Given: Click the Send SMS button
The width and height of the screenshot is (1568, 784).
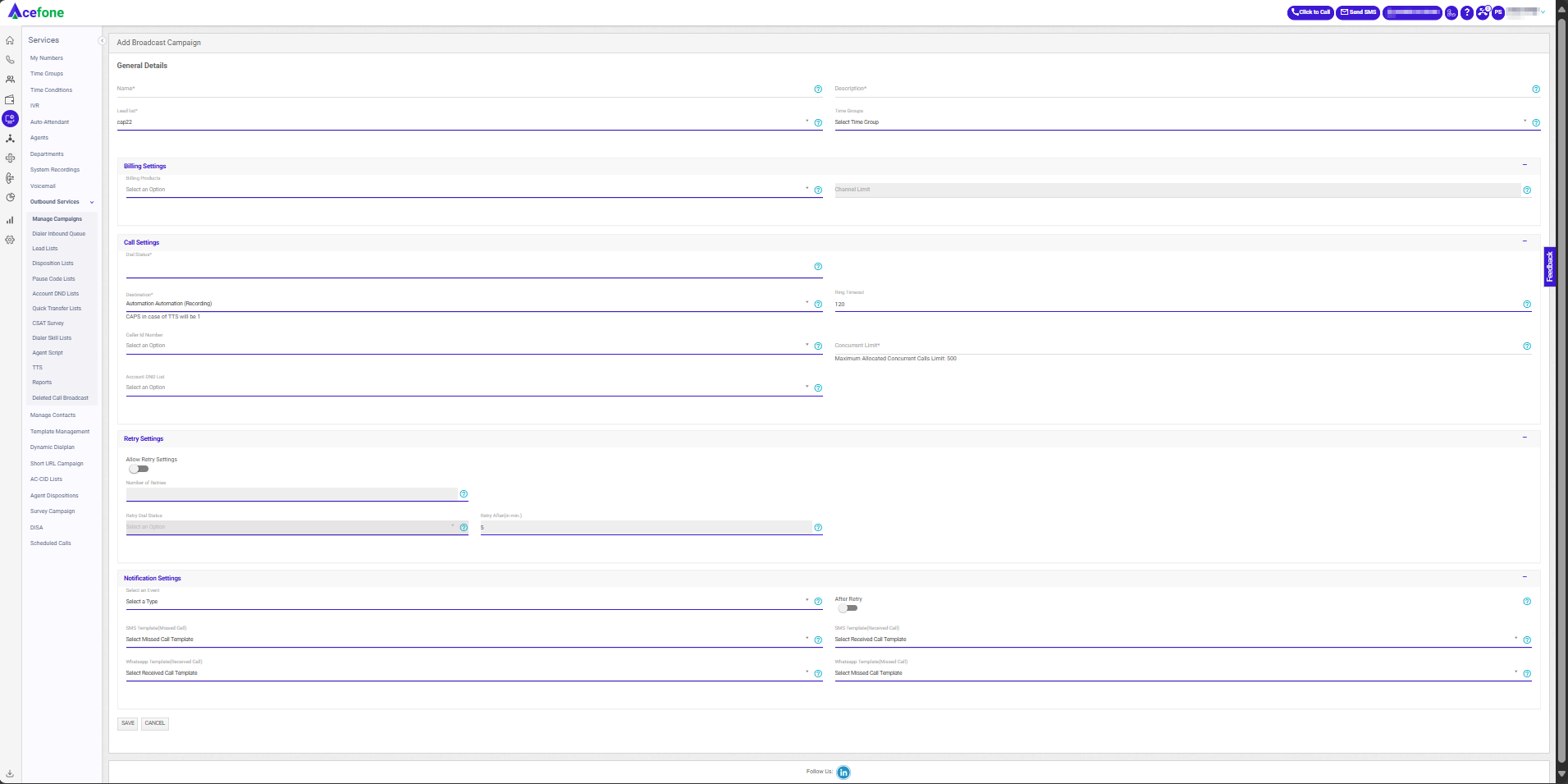Looking at the screenshot, I should [x=1358, y=12].
